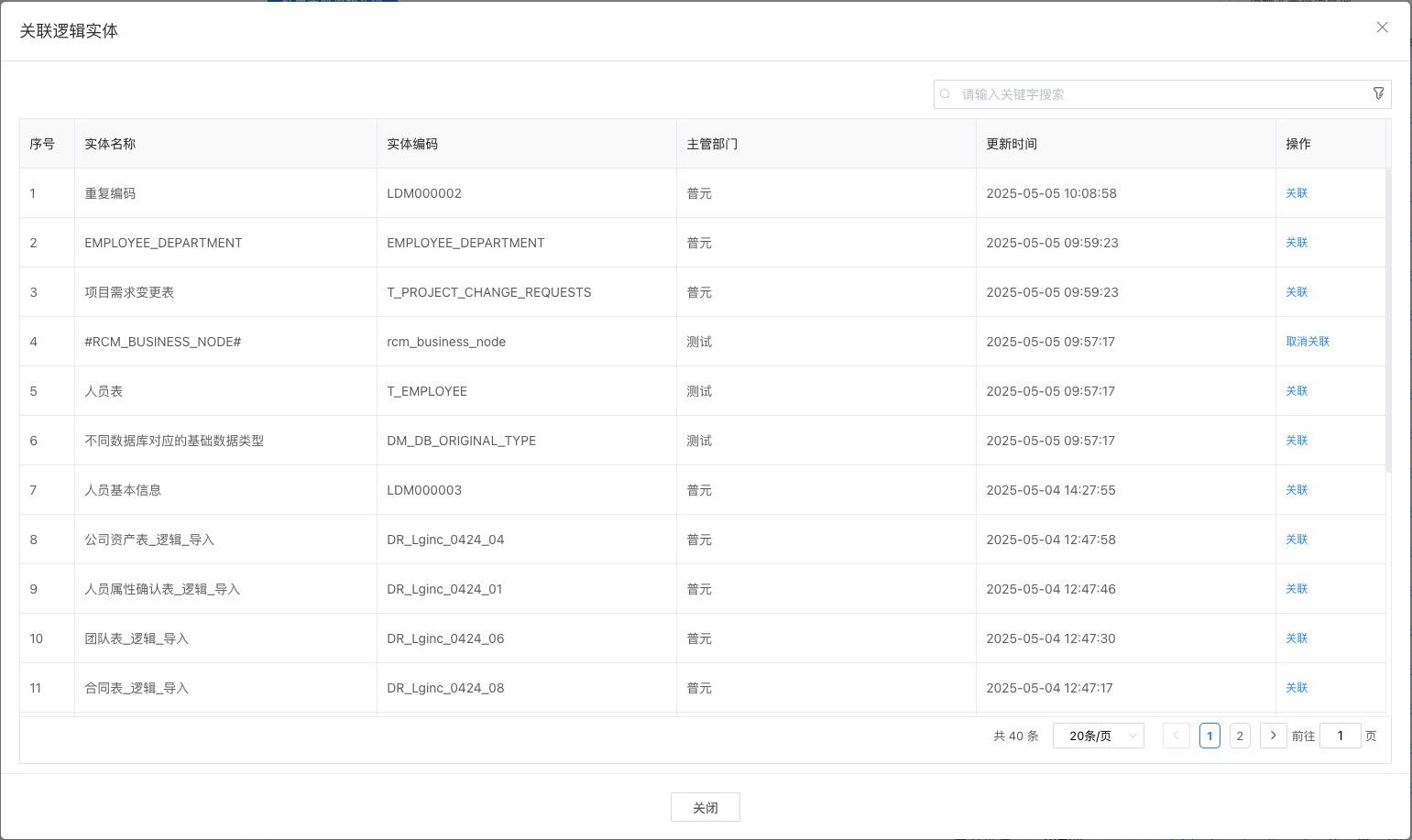The image size is (1412, 840).
Task: Associate 人员基本信息 using its 关联 link
Action: (1297, 490)
